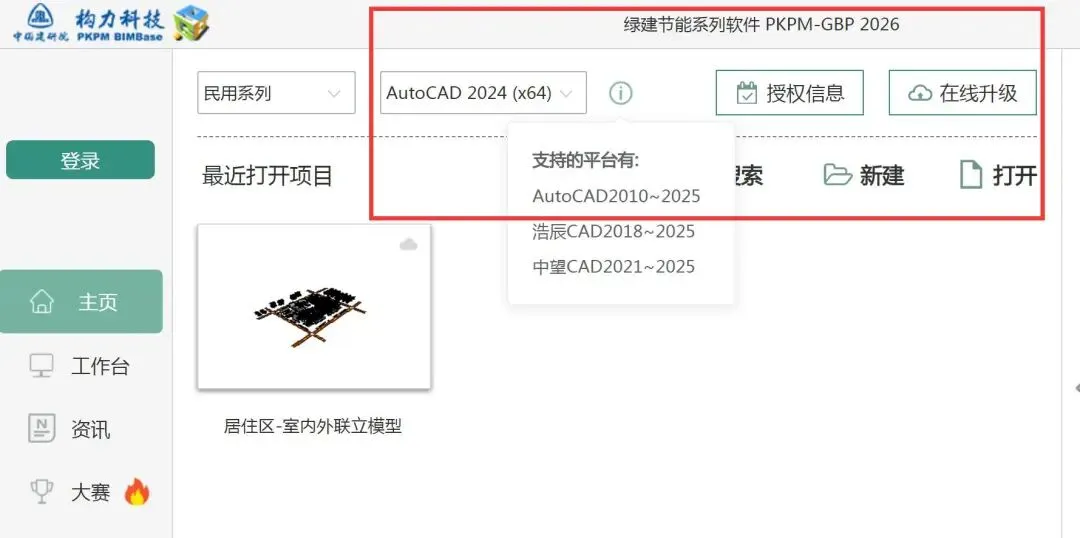The image size is (1080, 538).
Task: Click the folder icon for 新建
Action: point(838,175)
